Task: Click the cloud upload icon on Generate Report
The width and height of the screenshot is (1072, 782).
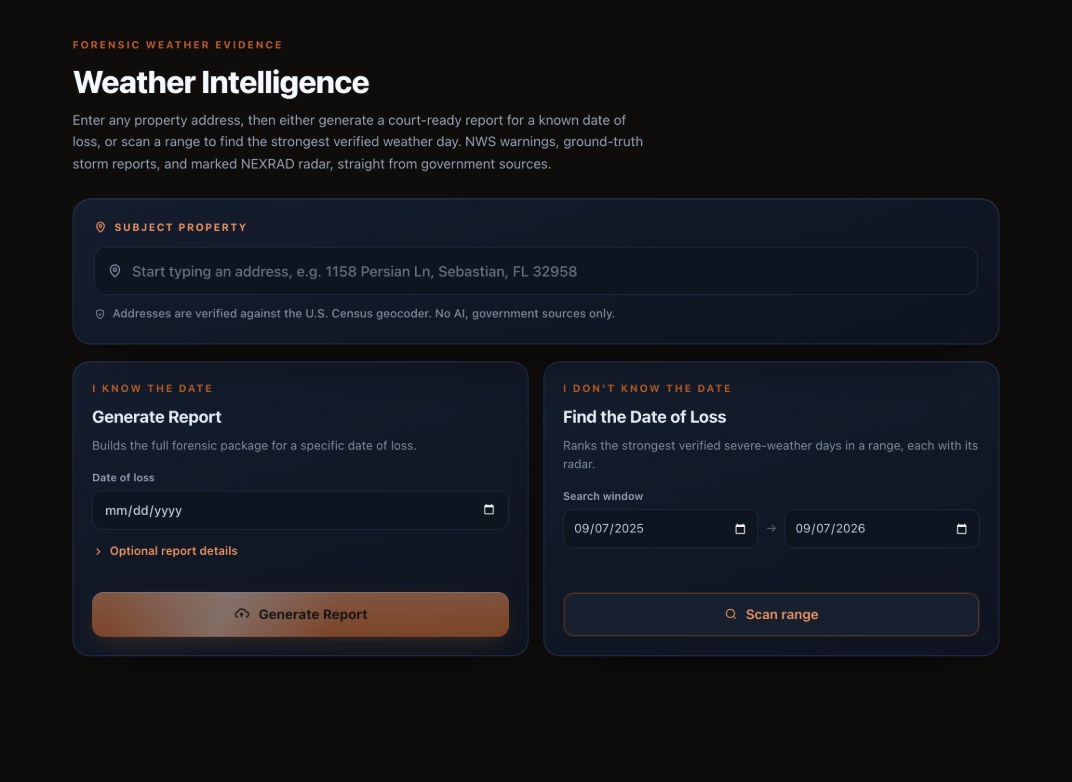Action: tap(242, 614)
